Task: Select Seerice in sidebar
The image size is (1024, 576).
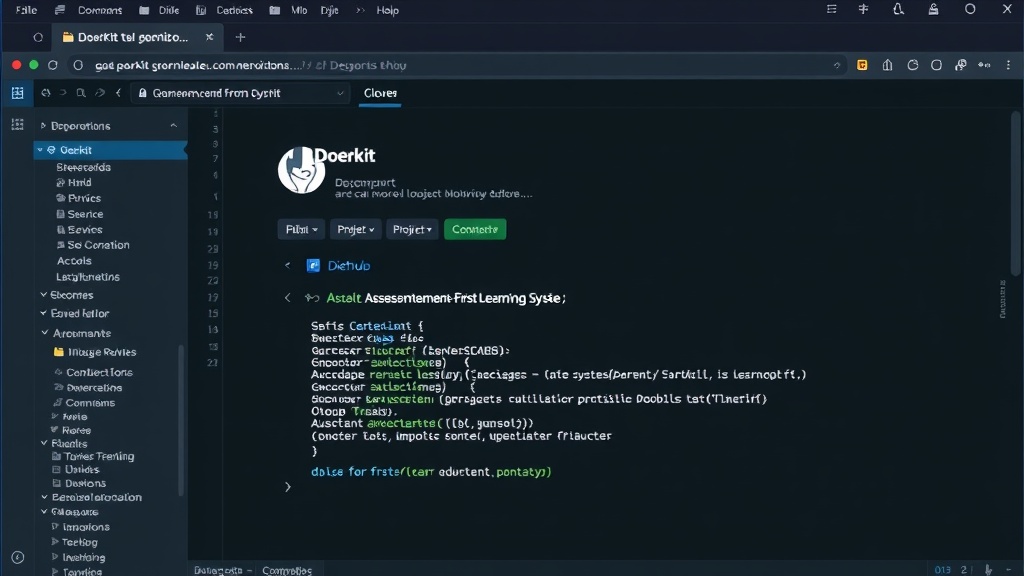Action: tap(80, 214)
